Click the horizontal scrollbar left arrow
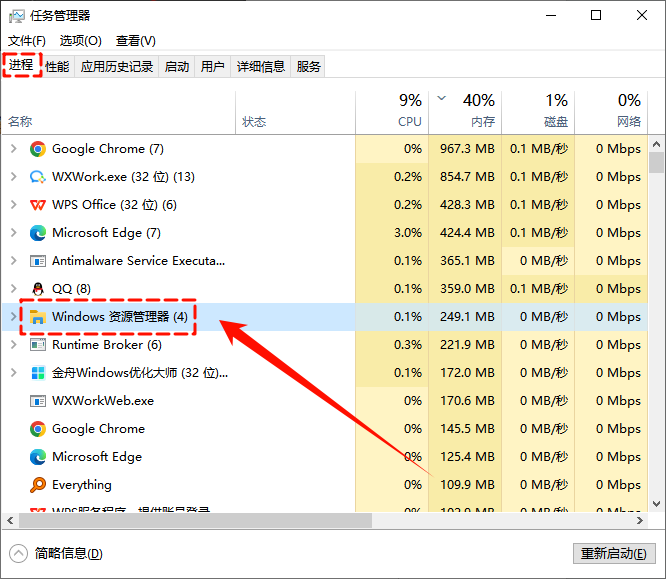Image resolution: width=666 pixels, height=579 pixels. pyautogui.click(x=10, y=520)
